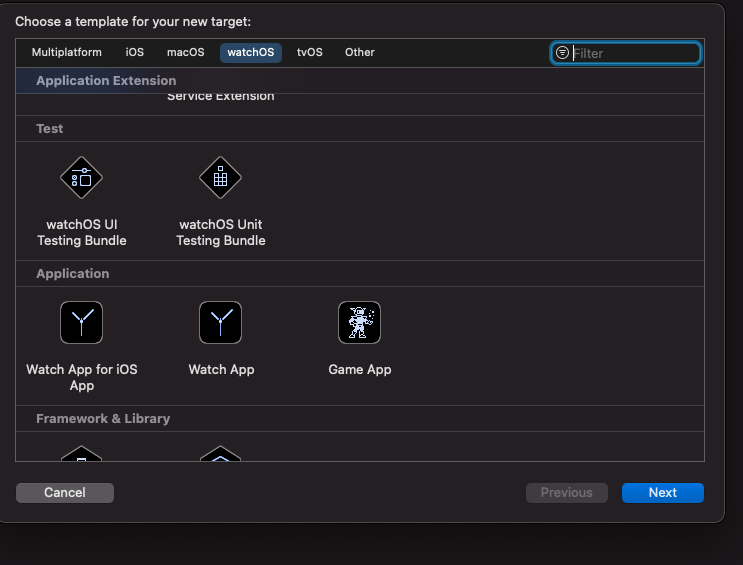
Task: Click the "Watch App for iOS App" label
Action: (82, 377)
